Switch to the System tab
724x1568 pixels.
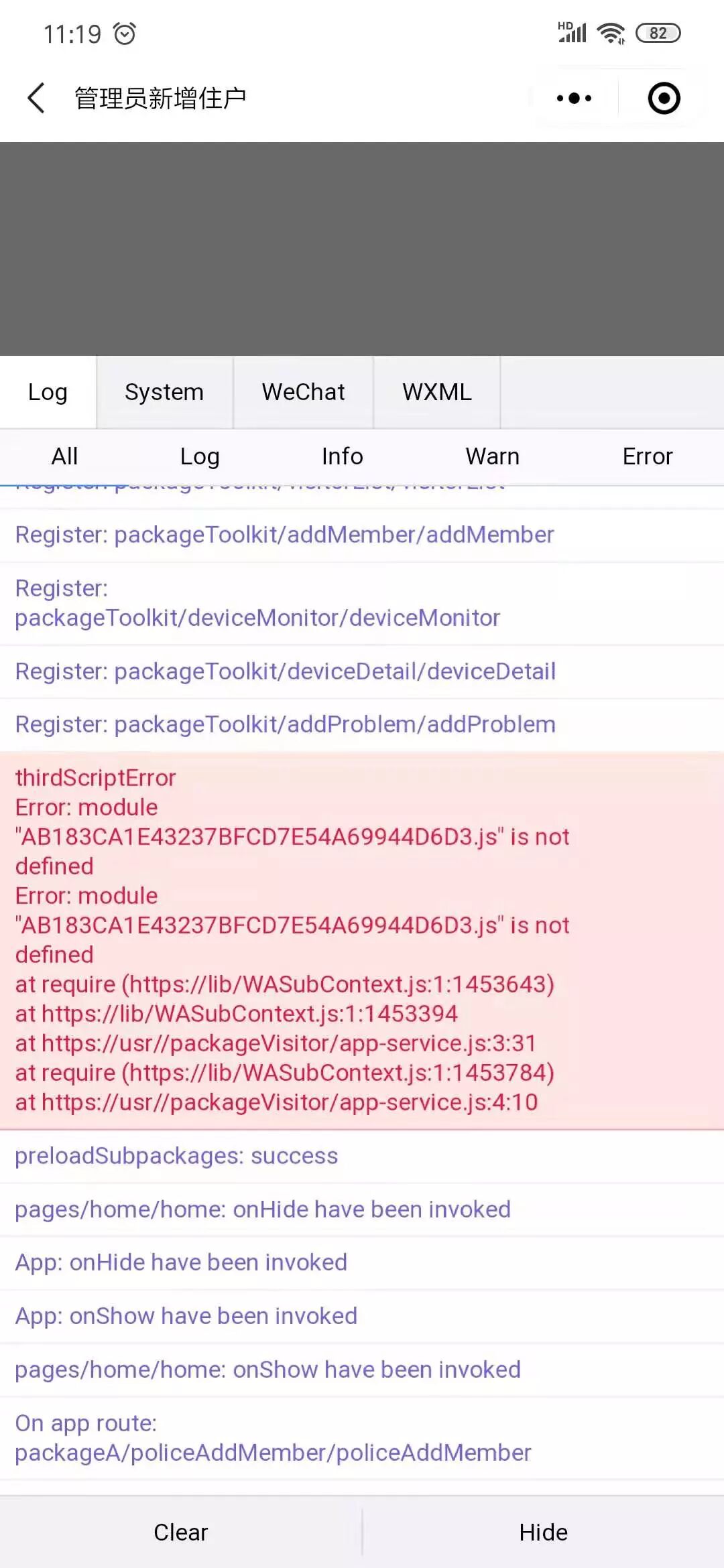(x=164, y=392)
